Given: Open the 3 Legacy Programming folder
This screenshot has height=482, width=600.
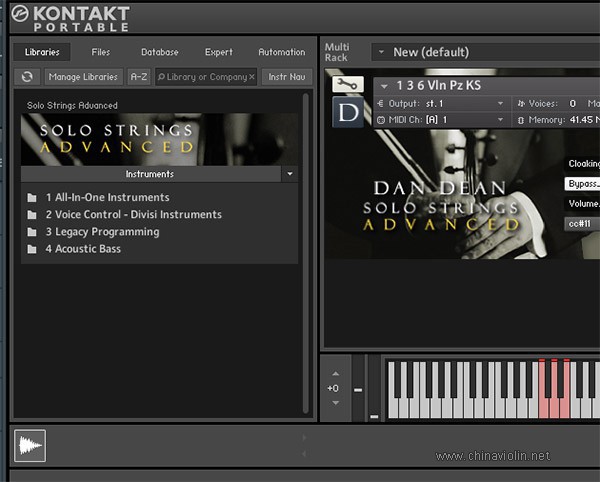Looking at the screenshot, I should (93, 232).
